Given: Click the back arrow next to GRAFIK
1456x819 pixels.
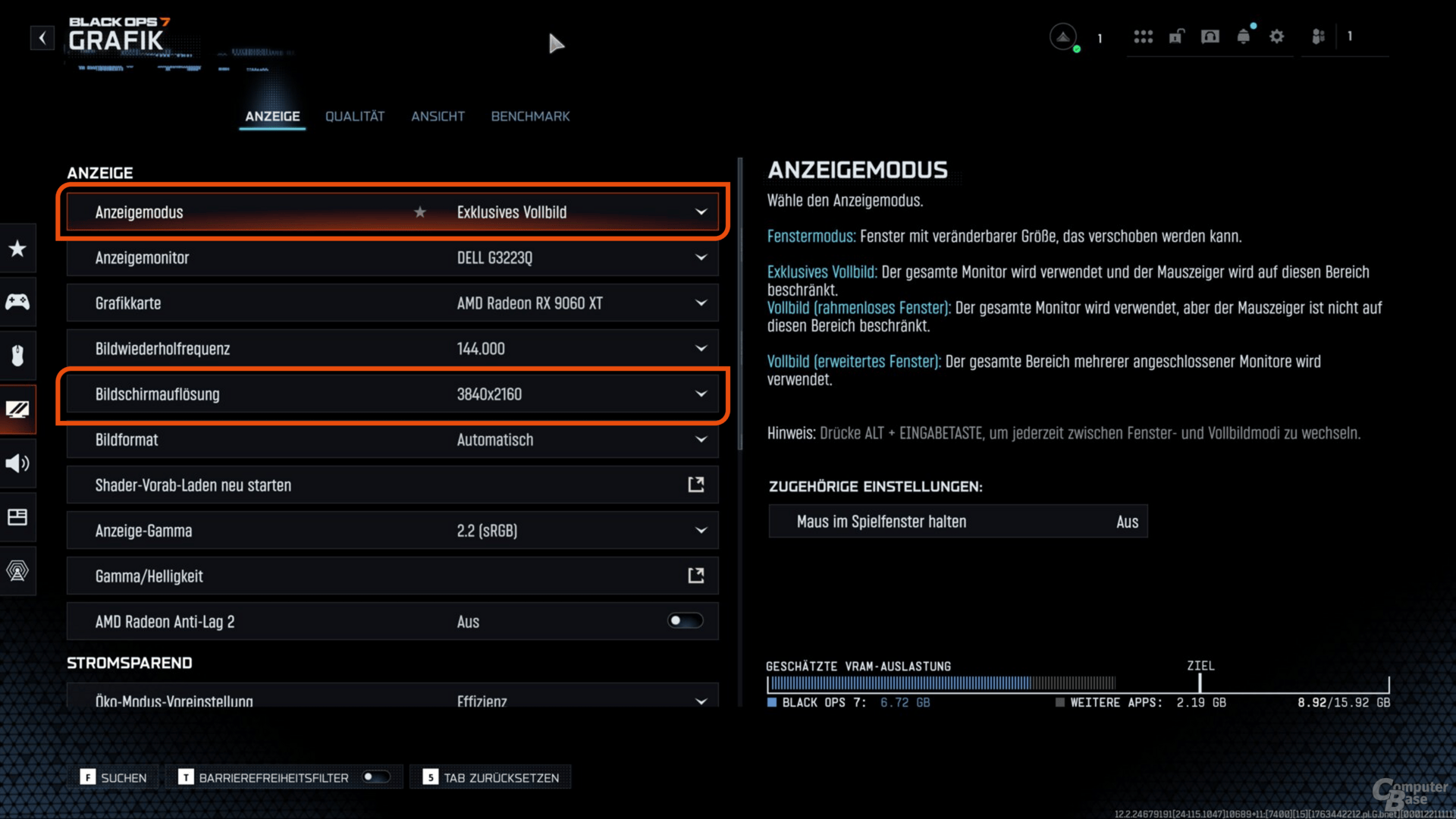Looking at the screenshot, I should pyautogui.click(x=42, y=38).
